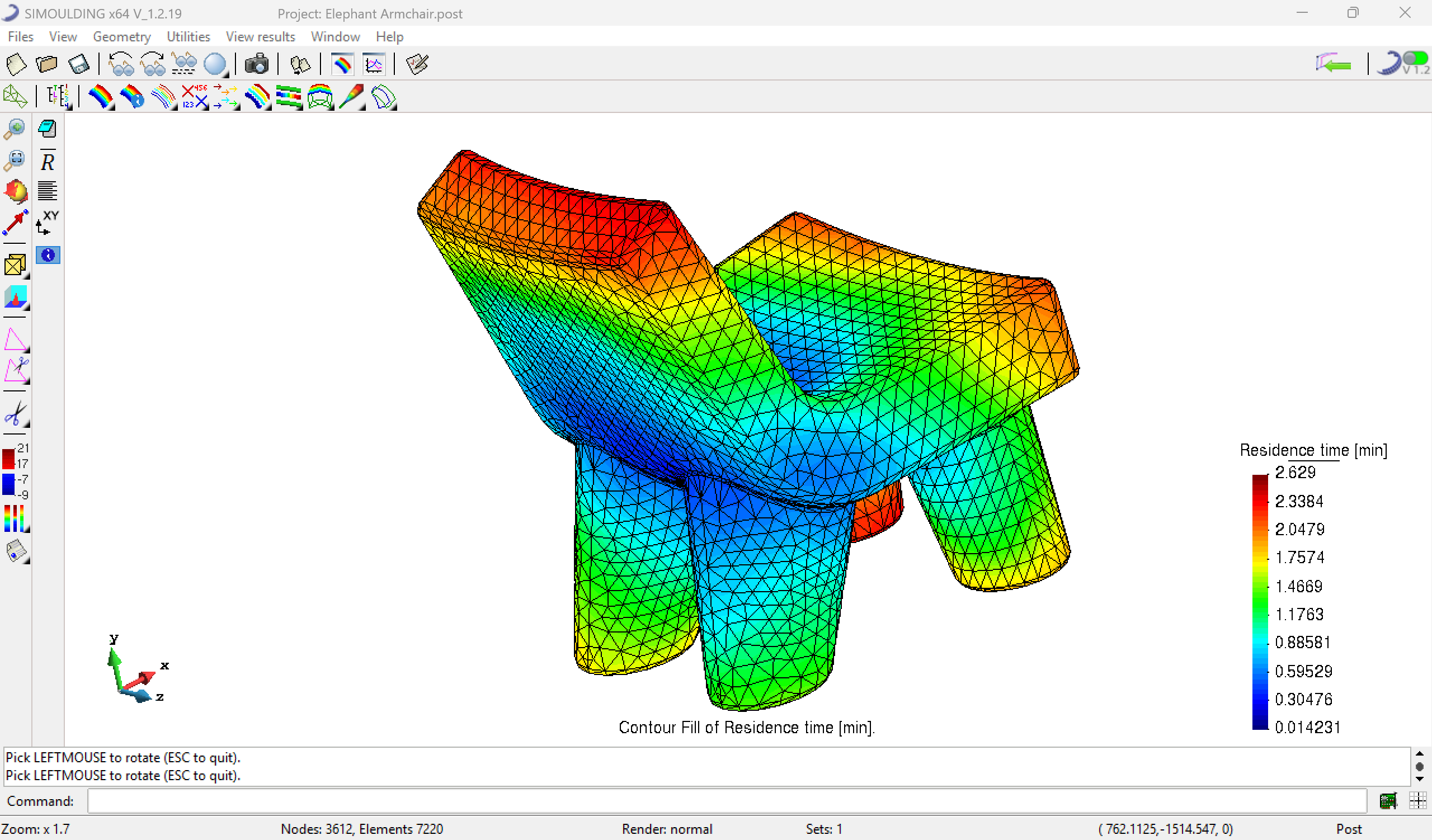Open the Geometry menu
The height and width of the screenshot is (840, 1432).
(121, 37)
